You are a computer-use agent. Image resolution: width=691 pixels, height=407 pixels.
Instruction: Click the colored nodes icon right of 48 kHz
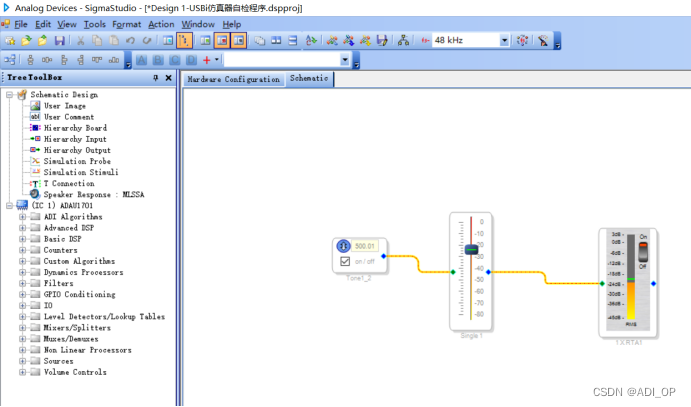522,41
